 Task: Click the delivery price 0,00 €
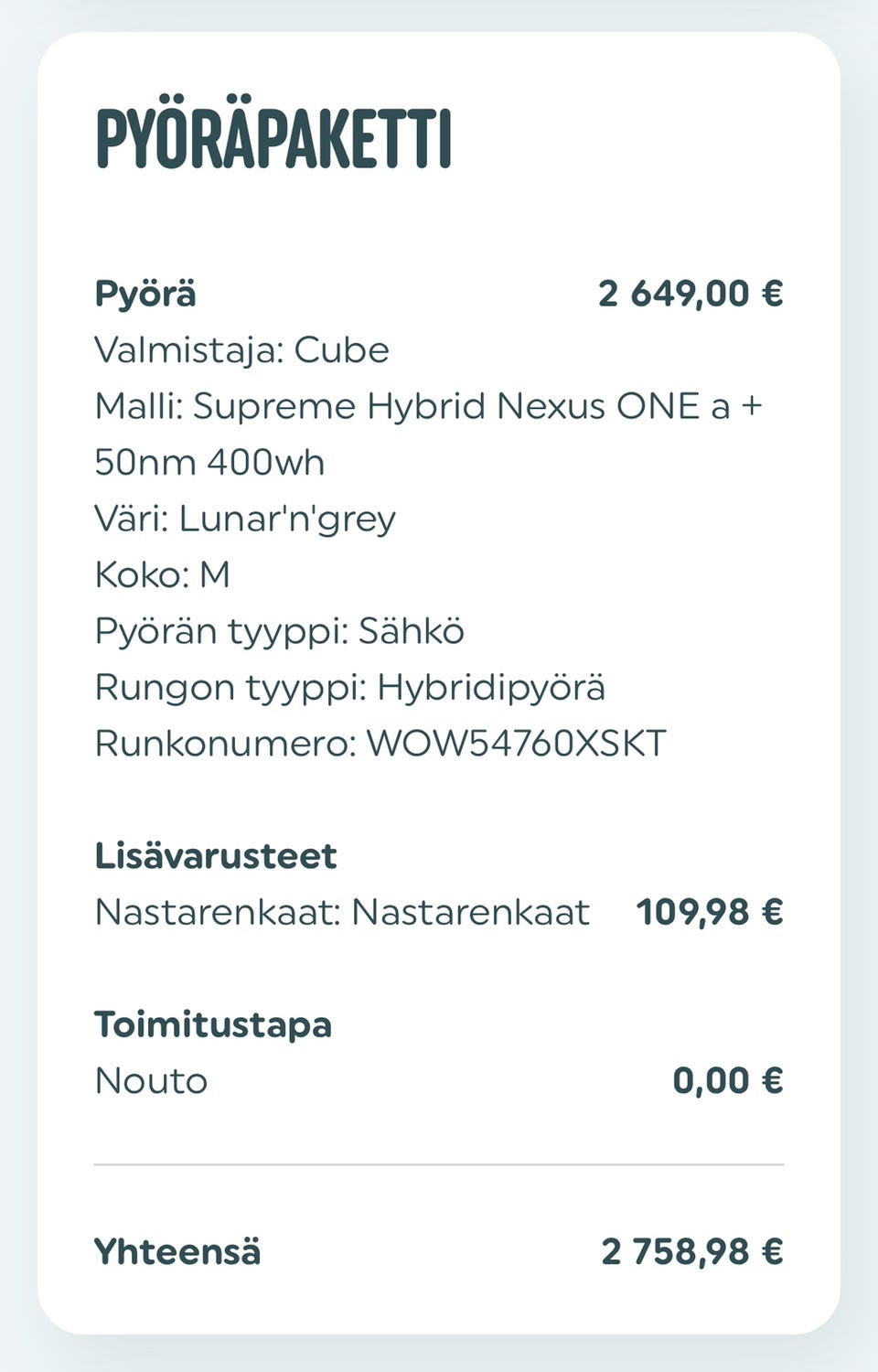[728, 1081]
